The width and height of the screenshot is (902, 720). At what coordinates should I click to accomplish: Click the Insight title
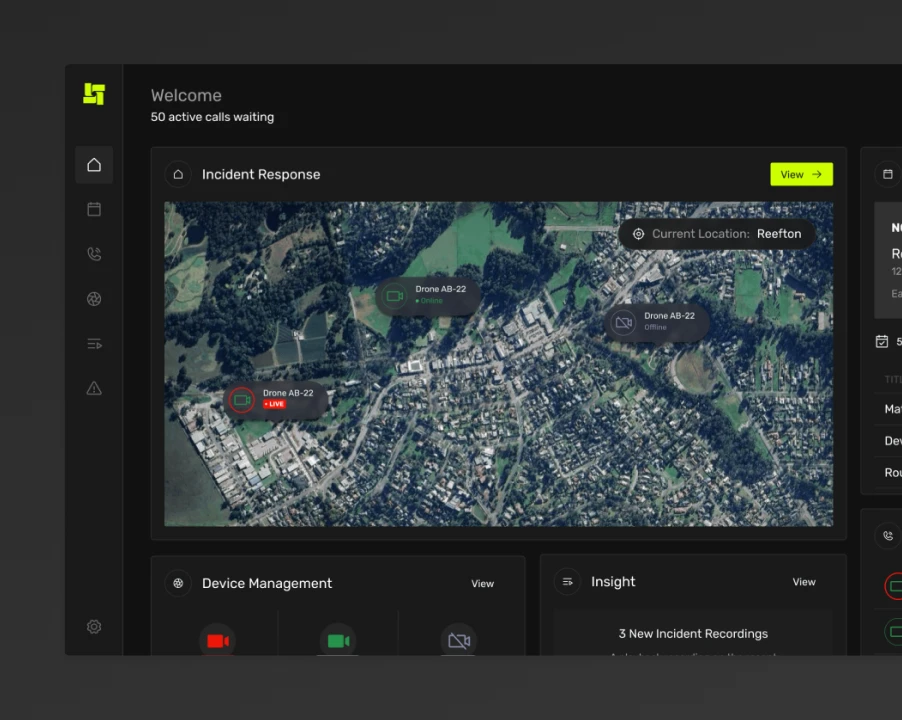click(613, 582)
